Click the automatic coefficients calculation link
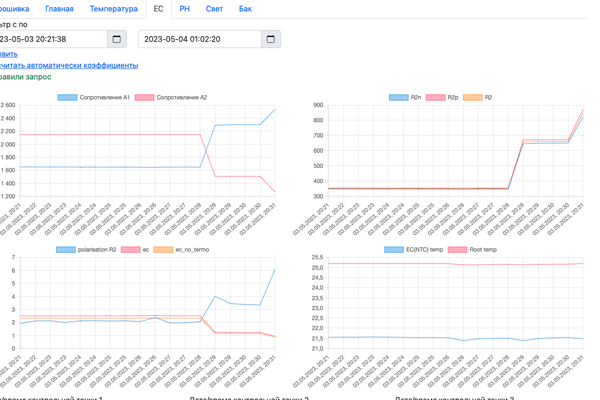 coord(69,65)
